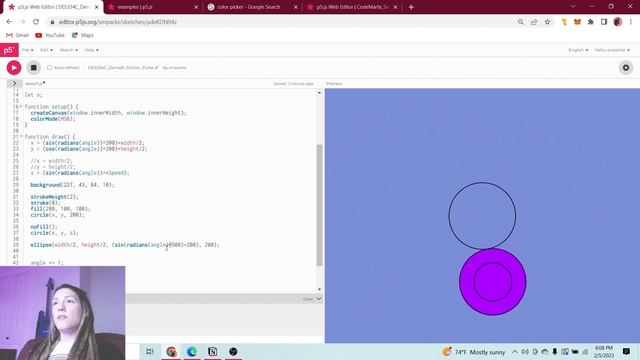Reload the current page
Viewport: 640px width, 360px height.
coord(36,22)
